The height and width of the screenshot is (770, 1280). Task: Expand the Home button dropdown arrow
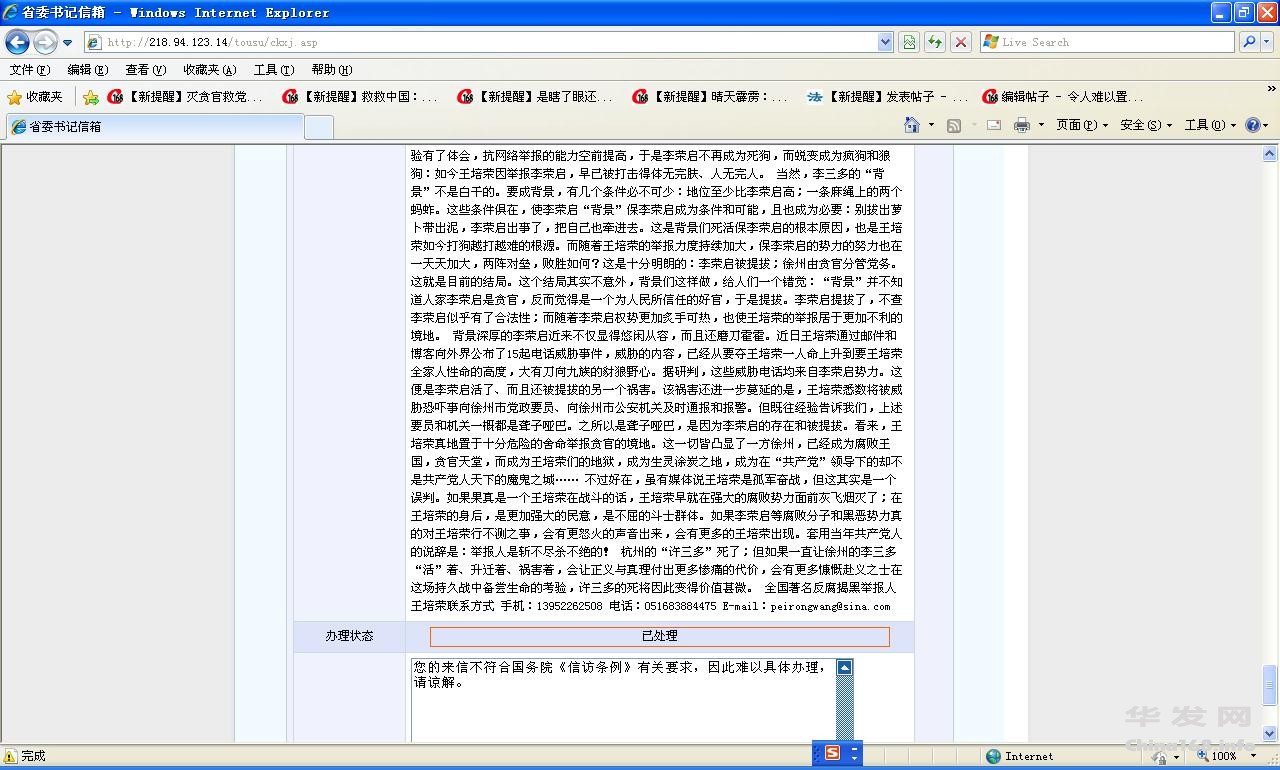pyautogui.click(x=931, y=125)
